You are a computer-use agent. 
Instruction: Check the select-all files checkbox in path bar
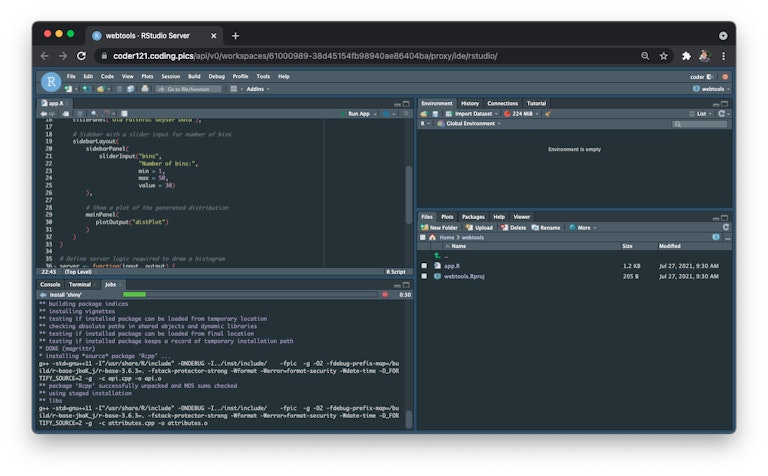click(x=423, y=238)
